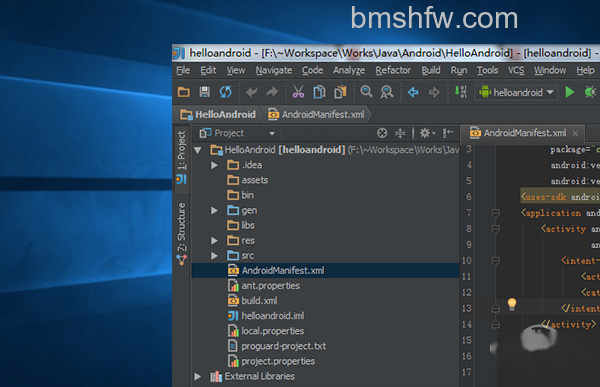Click the Cut scissors icon

pos(298,92)
